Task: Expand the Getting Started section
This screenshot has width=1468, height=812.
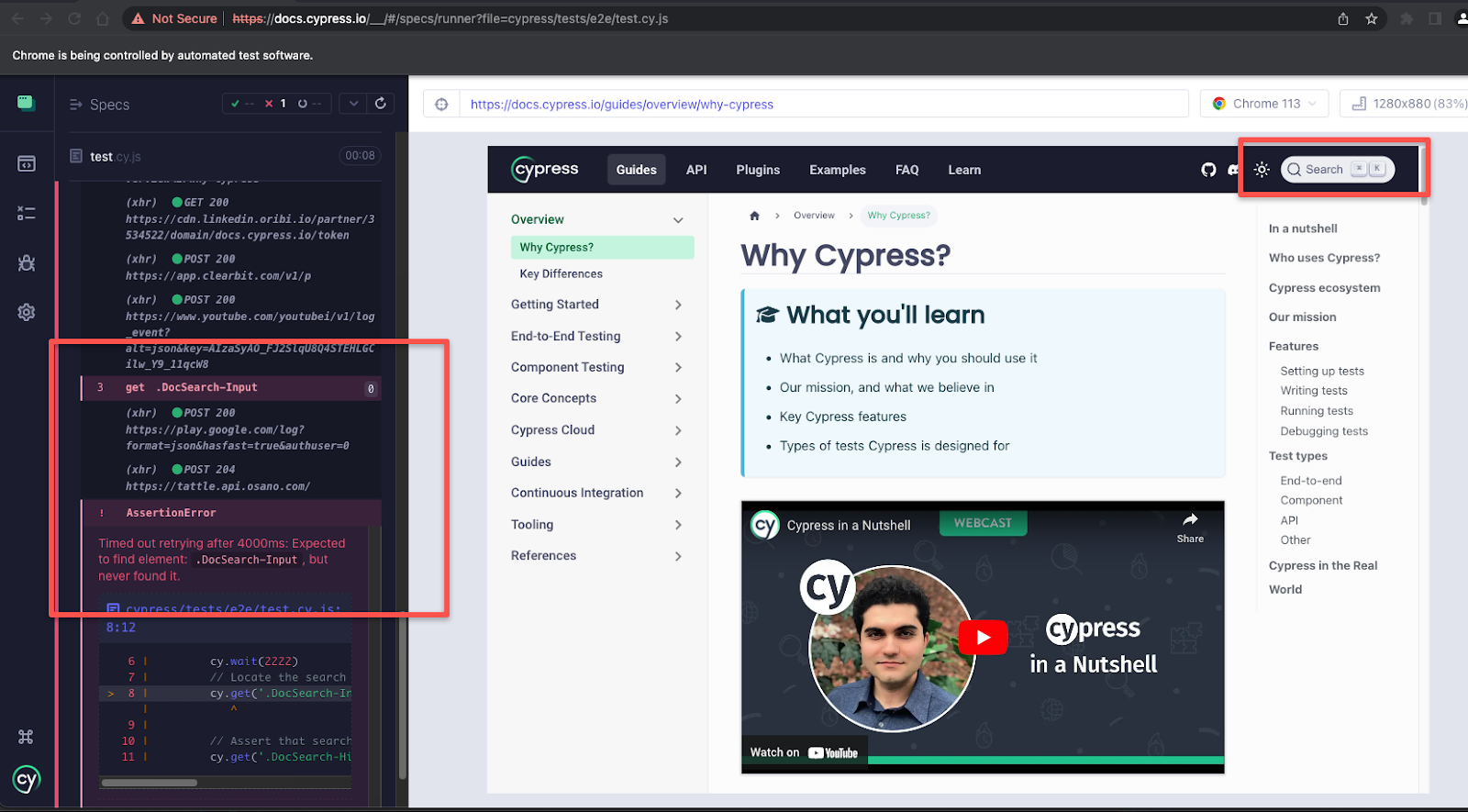Action: [596, 305]
